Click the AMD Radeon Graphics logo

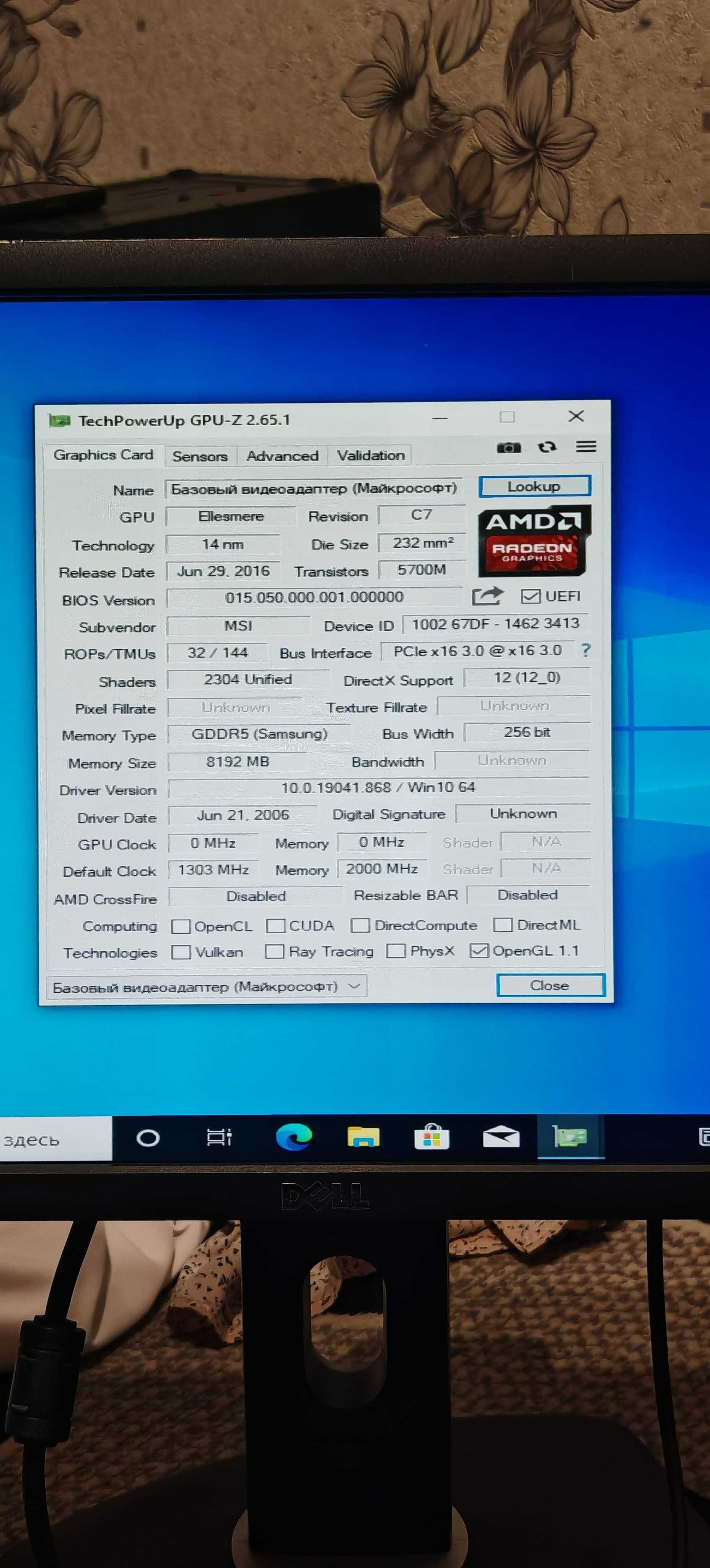(534, 541)
